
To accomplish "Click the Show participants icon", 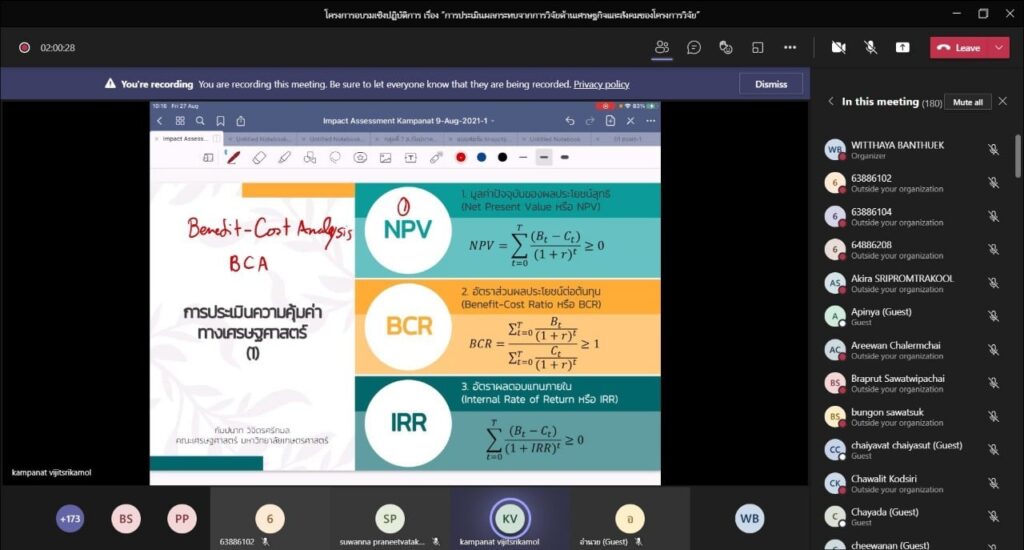I will tap(661, 47).
